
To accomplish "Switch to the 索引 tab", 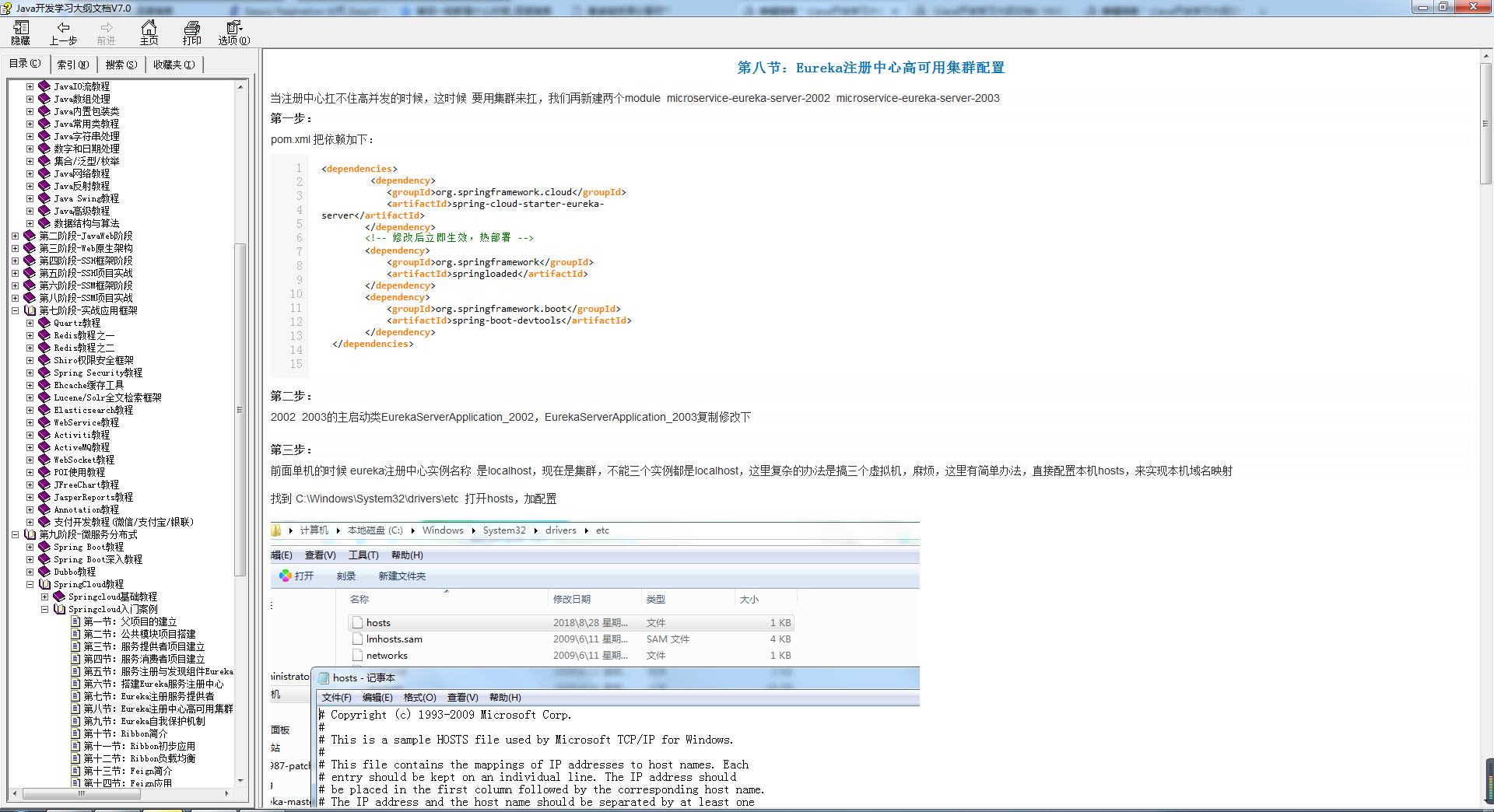I will point(73,65).
